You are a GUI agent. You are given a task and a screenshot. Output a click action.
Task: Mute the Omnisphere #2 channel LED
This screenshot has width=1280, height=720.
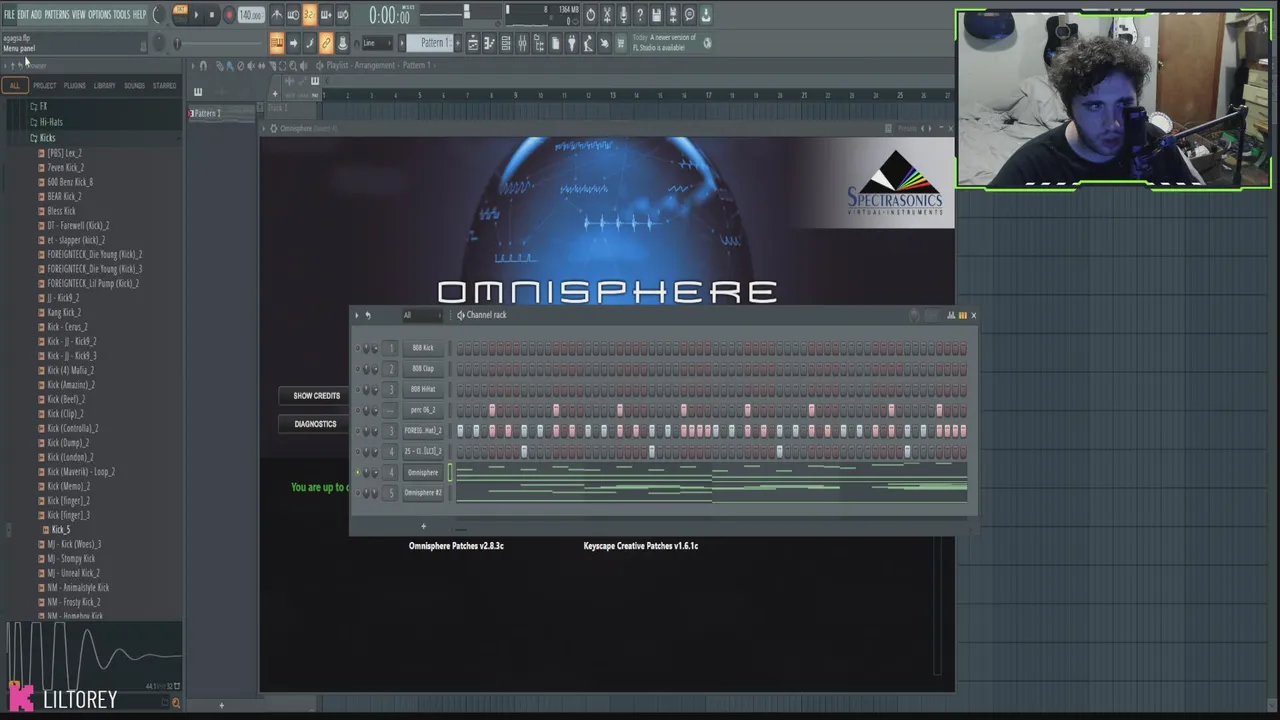pyautogui.click(x=358, y=493)
